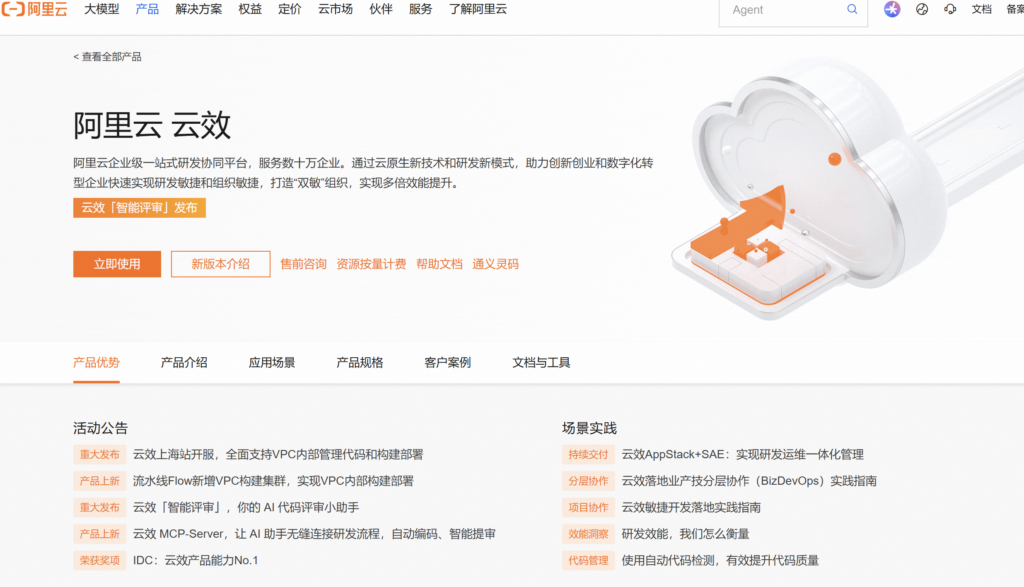Open the 定价 menu

tap(289, 9)
